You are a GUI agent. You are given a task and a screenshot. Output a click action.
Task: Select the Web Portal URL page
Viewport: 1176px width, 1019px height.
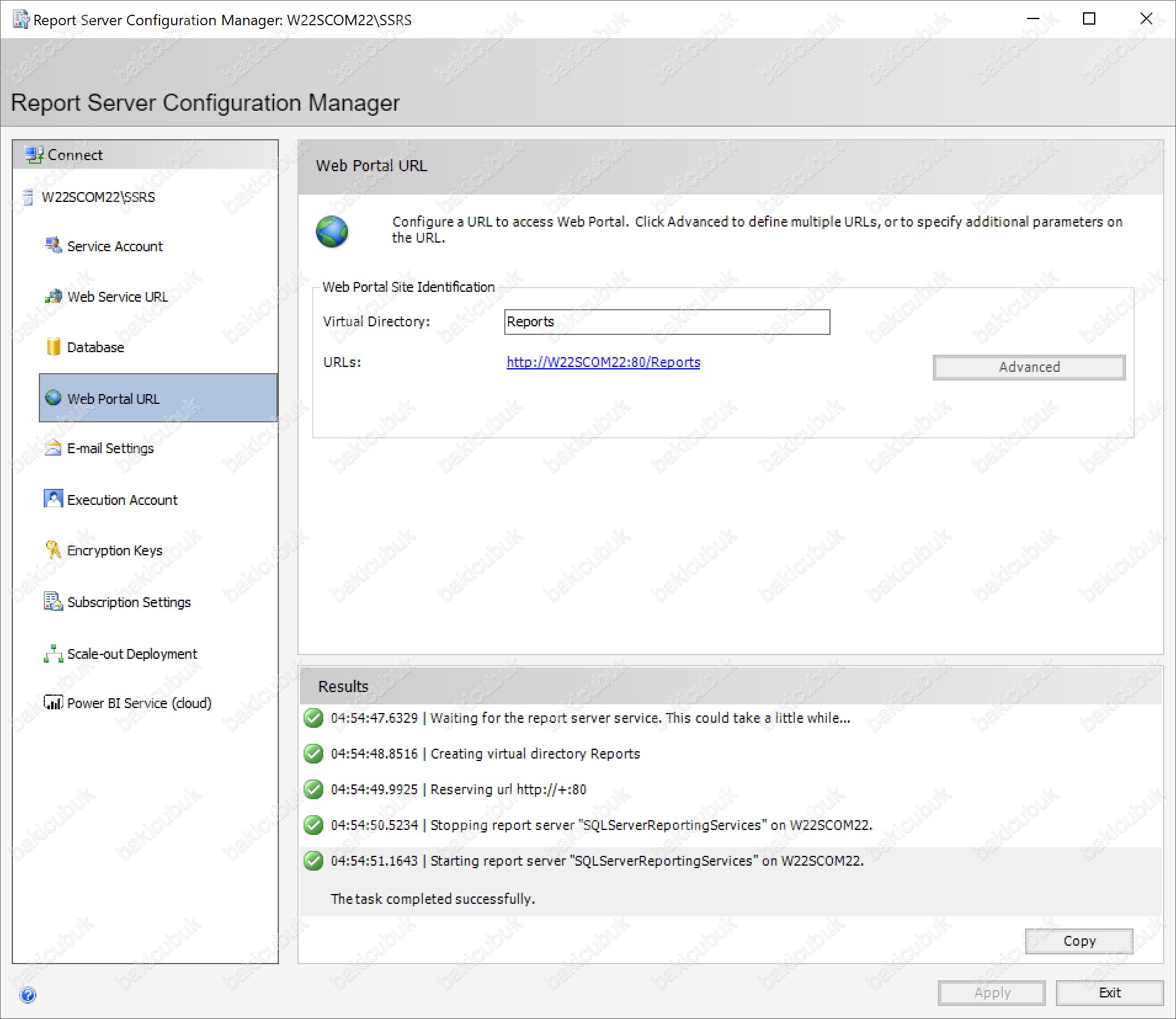158,398
